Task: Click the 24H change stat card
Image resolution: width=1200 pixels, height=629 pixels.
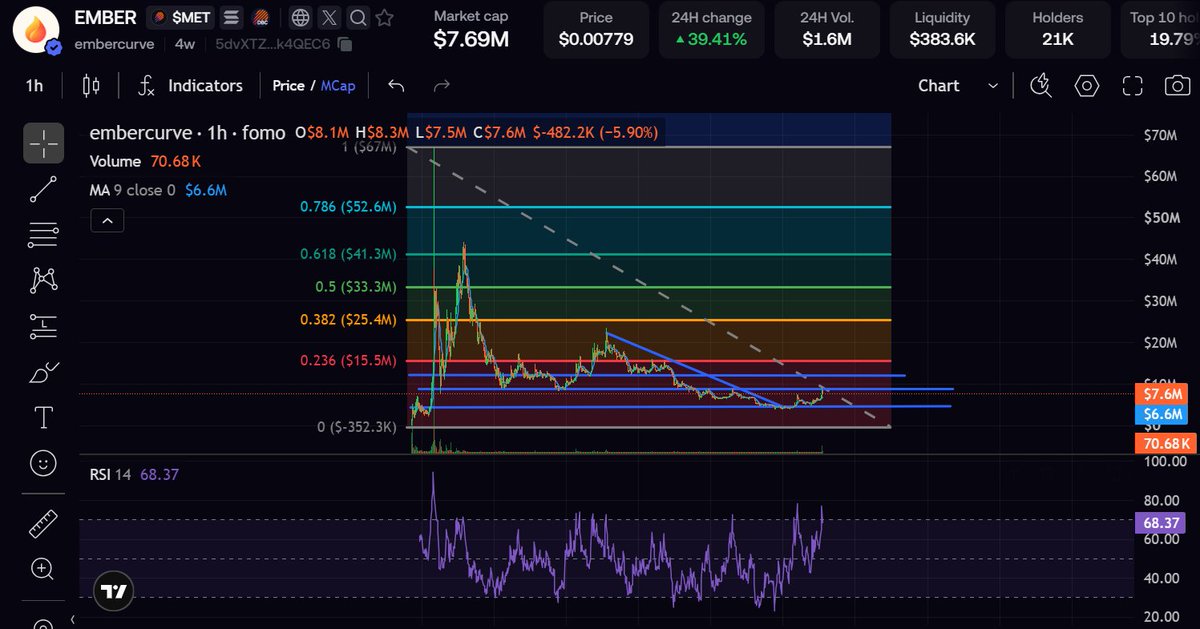Action: pyautogui.click(x=712, y=29)
